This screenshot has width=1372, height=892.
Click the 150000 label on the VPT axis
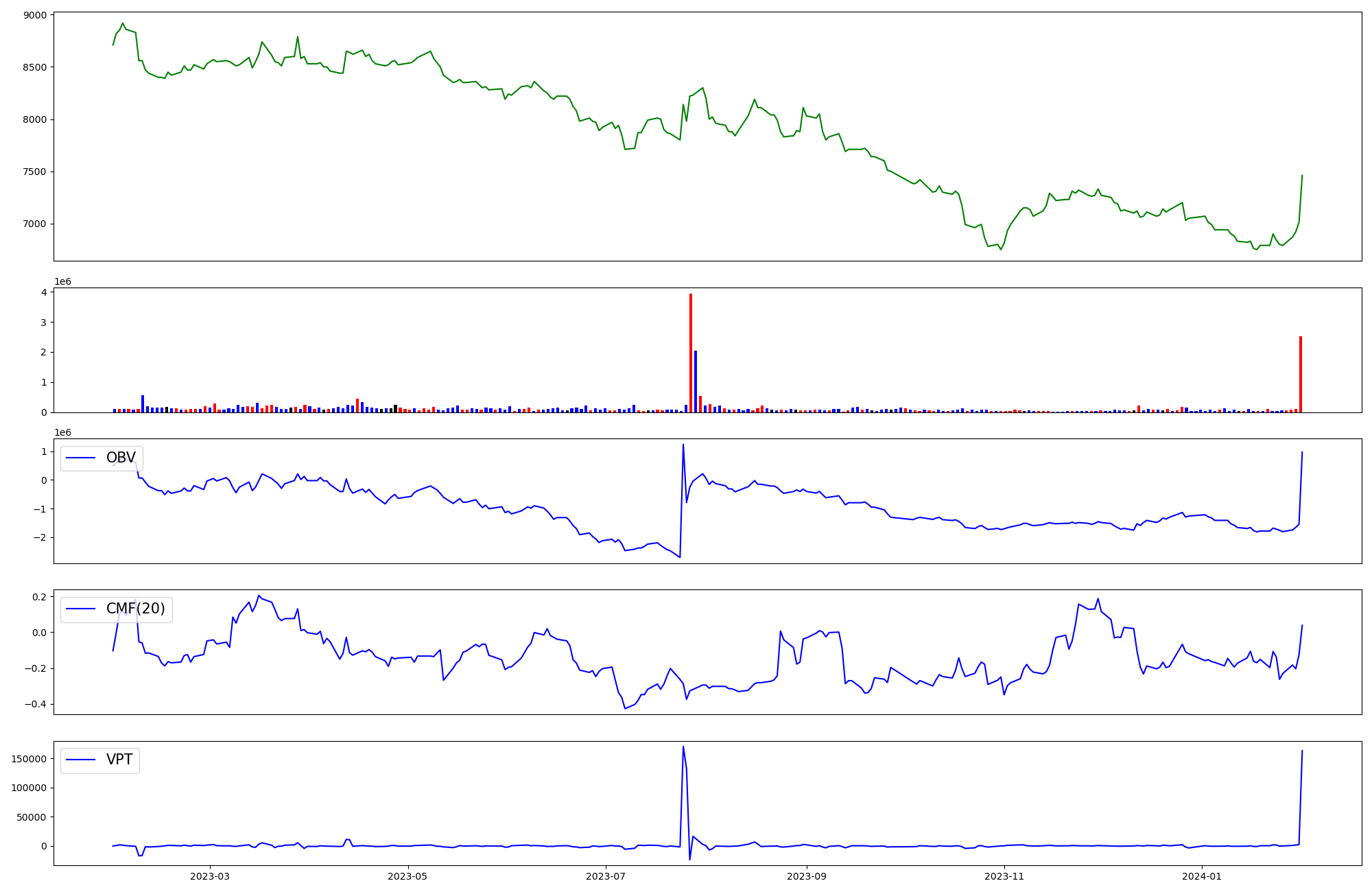tap(29, 759)
